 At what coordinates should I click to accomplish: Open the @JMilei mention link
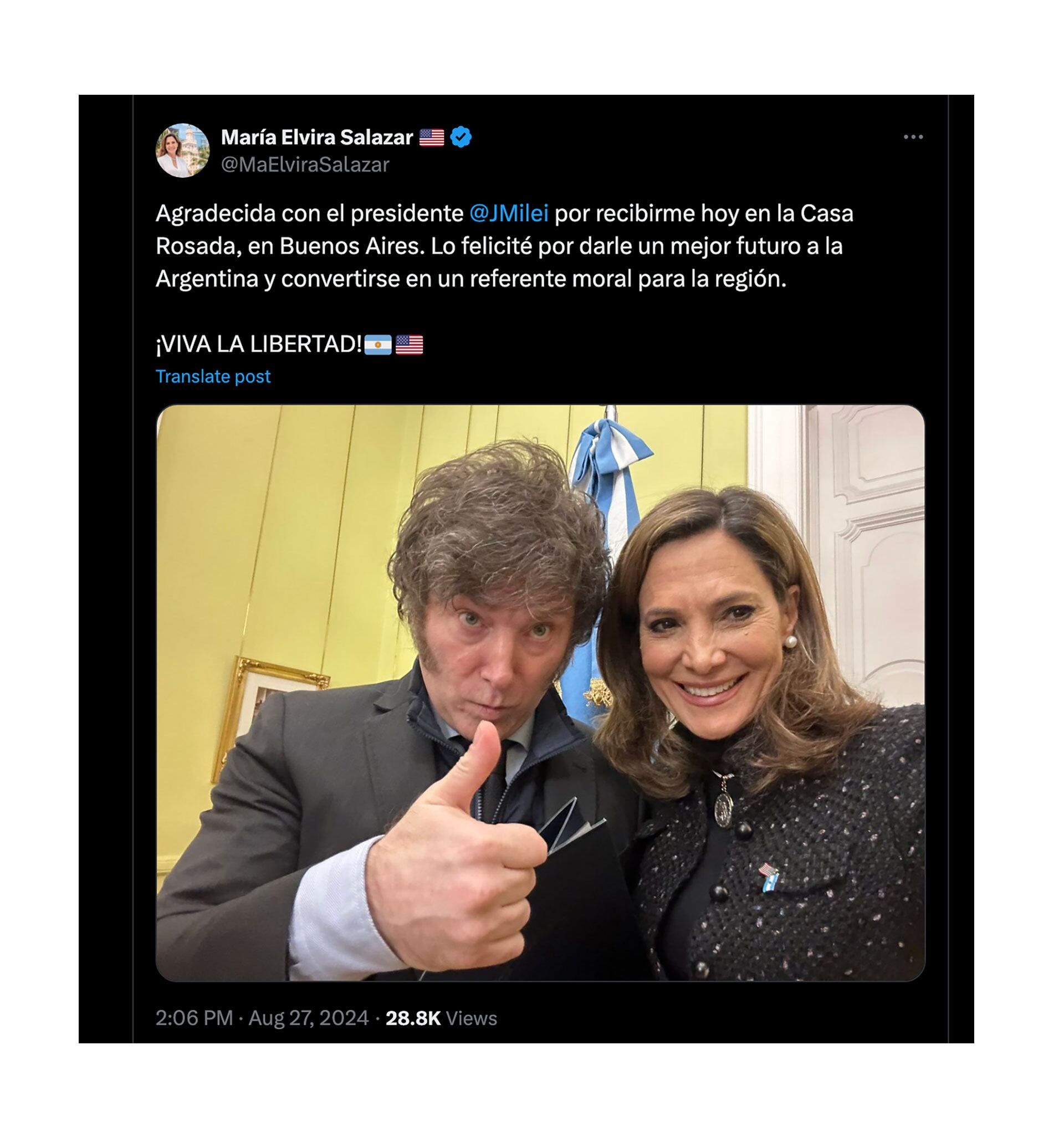[509, 214]
